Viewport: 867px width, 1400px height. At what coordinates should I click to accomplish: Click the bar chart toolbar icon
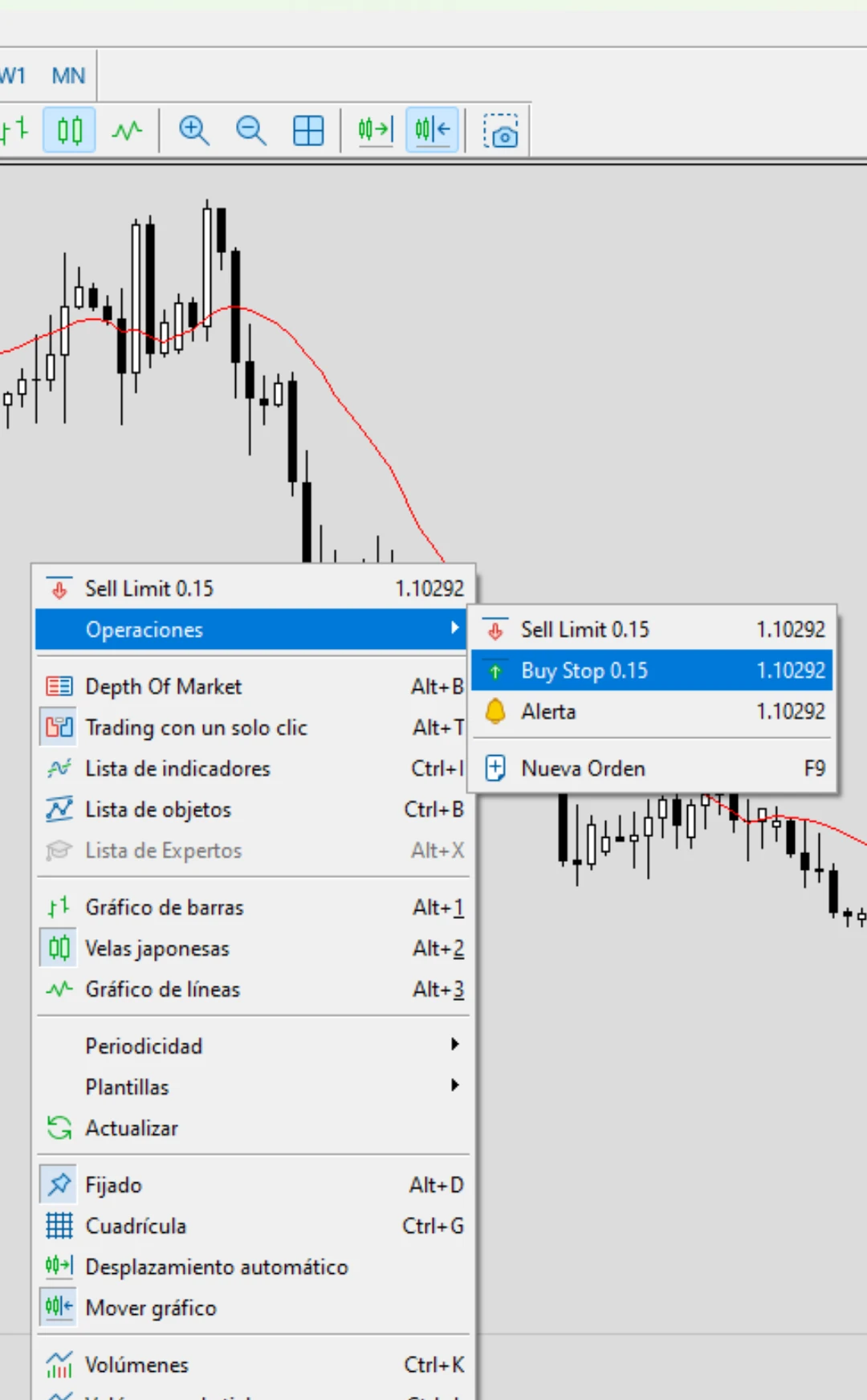(14, 130)
